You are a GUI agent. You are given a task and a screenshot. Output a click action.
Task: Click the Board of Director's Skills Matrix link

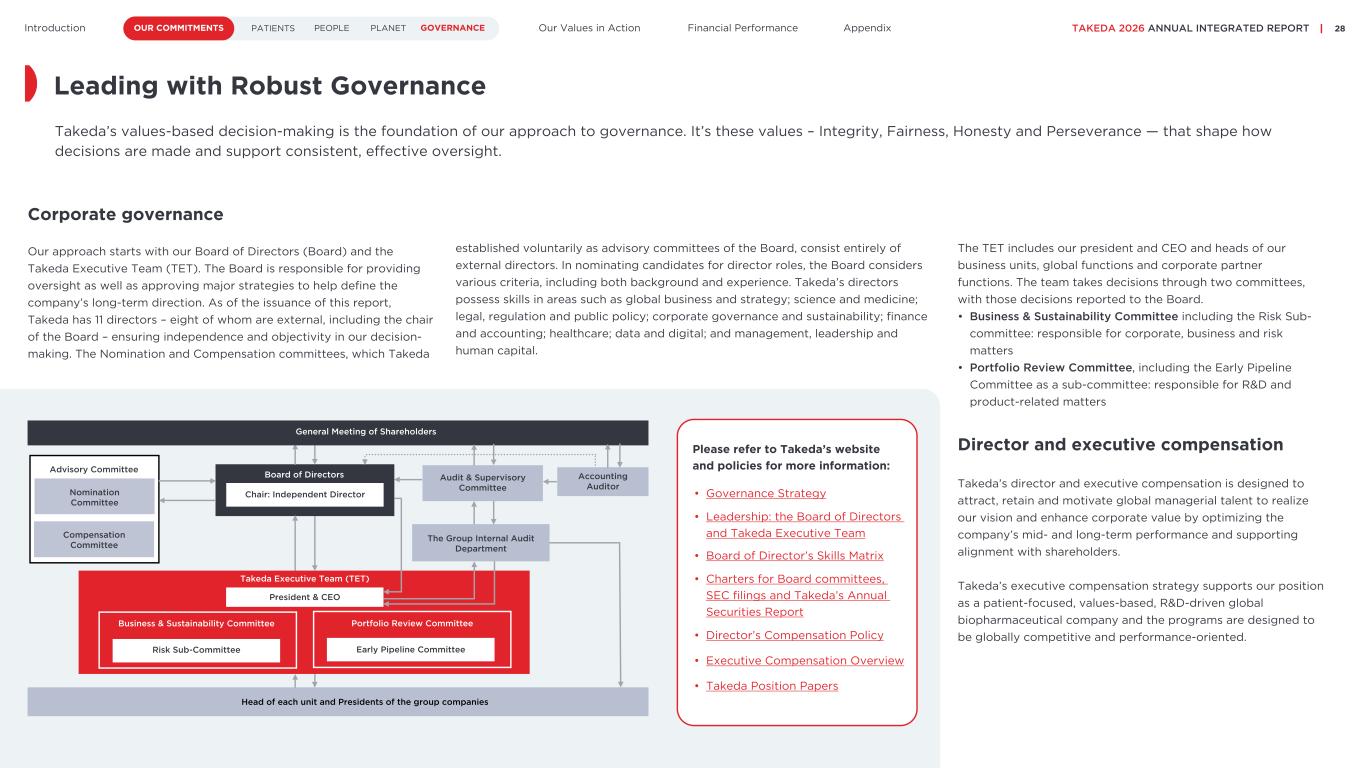pos(795,556)
